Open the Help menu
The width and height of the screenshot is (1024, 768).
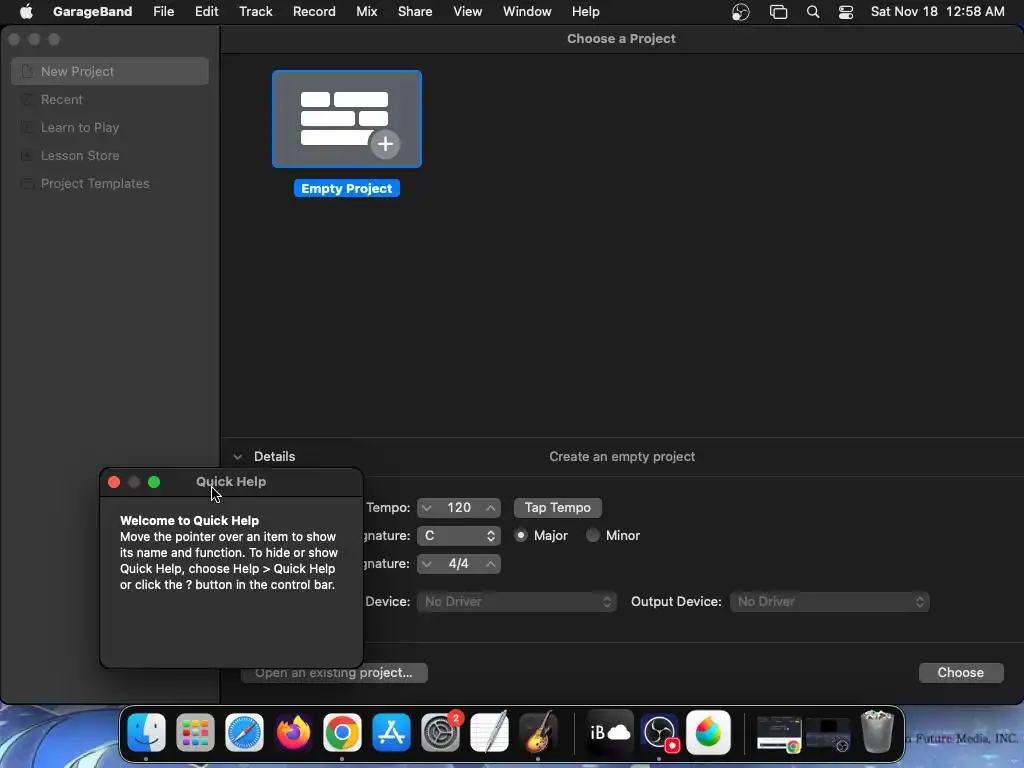point(585,12)
